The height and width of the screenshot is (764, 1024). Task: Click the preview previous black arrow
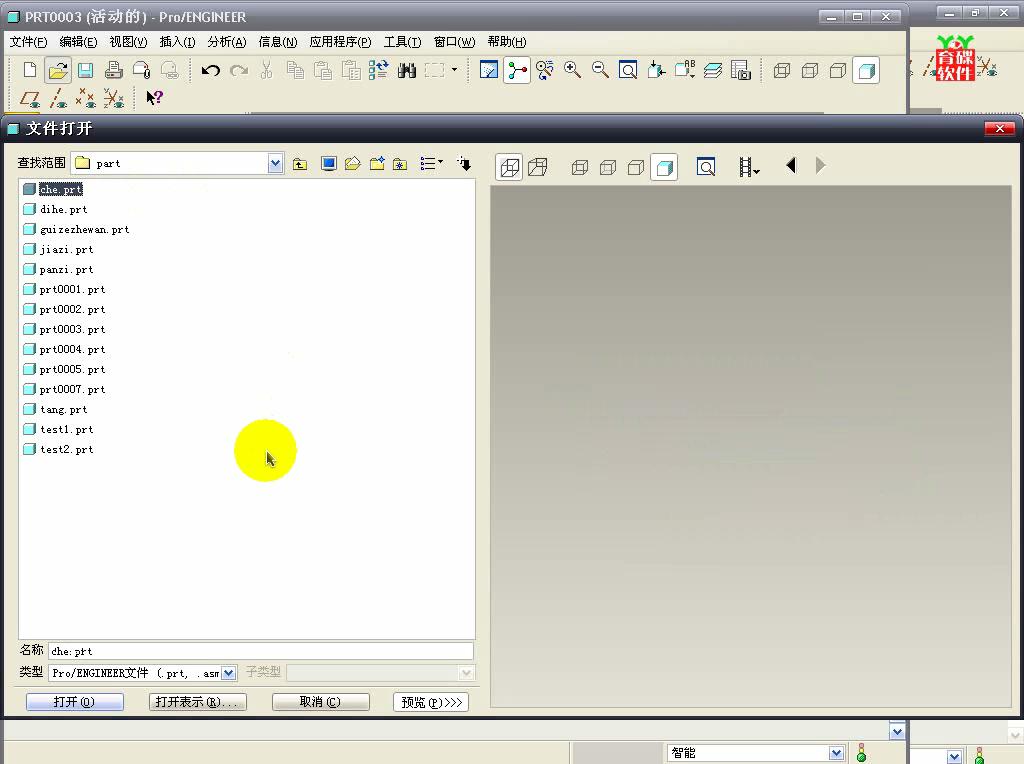792,165
